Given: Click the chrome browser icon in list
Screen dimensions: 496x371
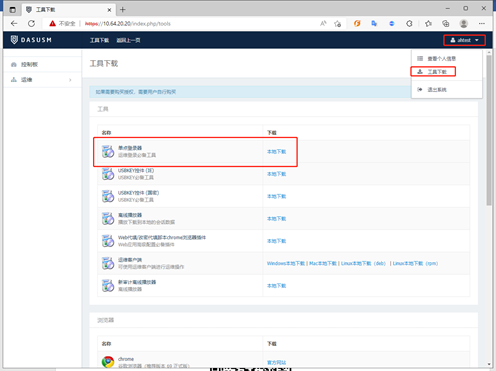Looking at the screenshot, I should pos(108,362).
